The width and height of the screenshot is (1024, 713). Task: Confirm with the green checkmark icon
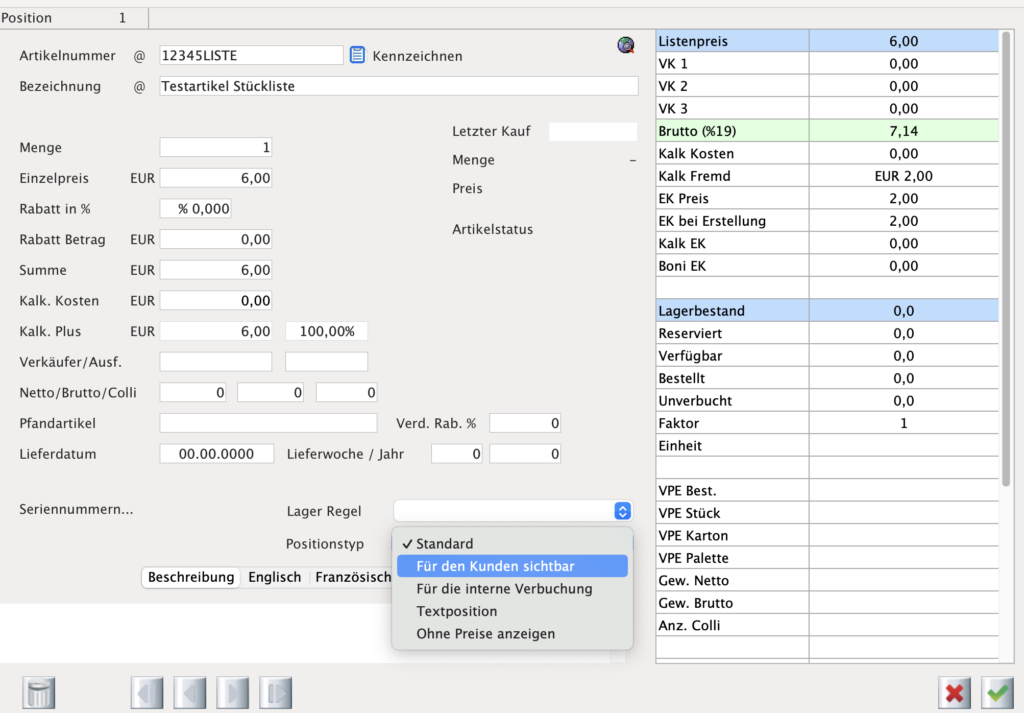click(x=997, y=692)
